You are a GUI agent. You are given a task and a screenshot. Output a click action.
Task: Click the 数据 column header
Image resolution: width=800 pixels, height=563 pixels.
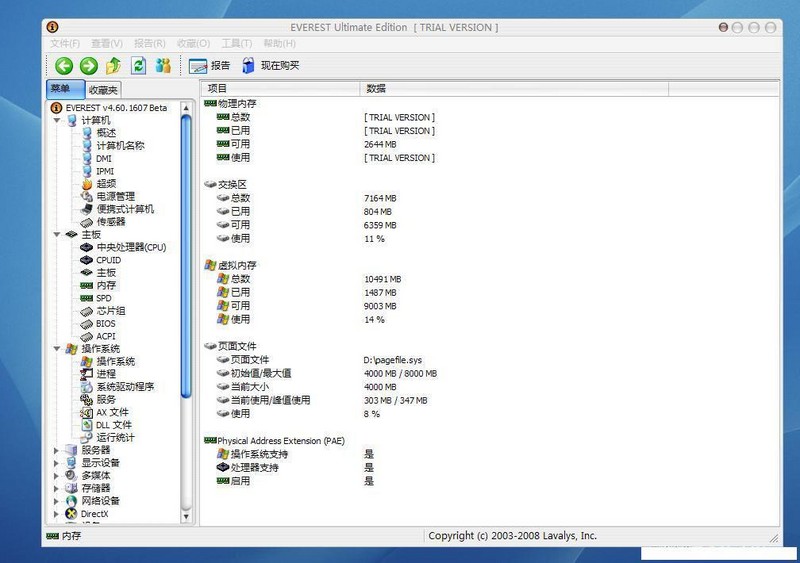click(x=514, y=88)
